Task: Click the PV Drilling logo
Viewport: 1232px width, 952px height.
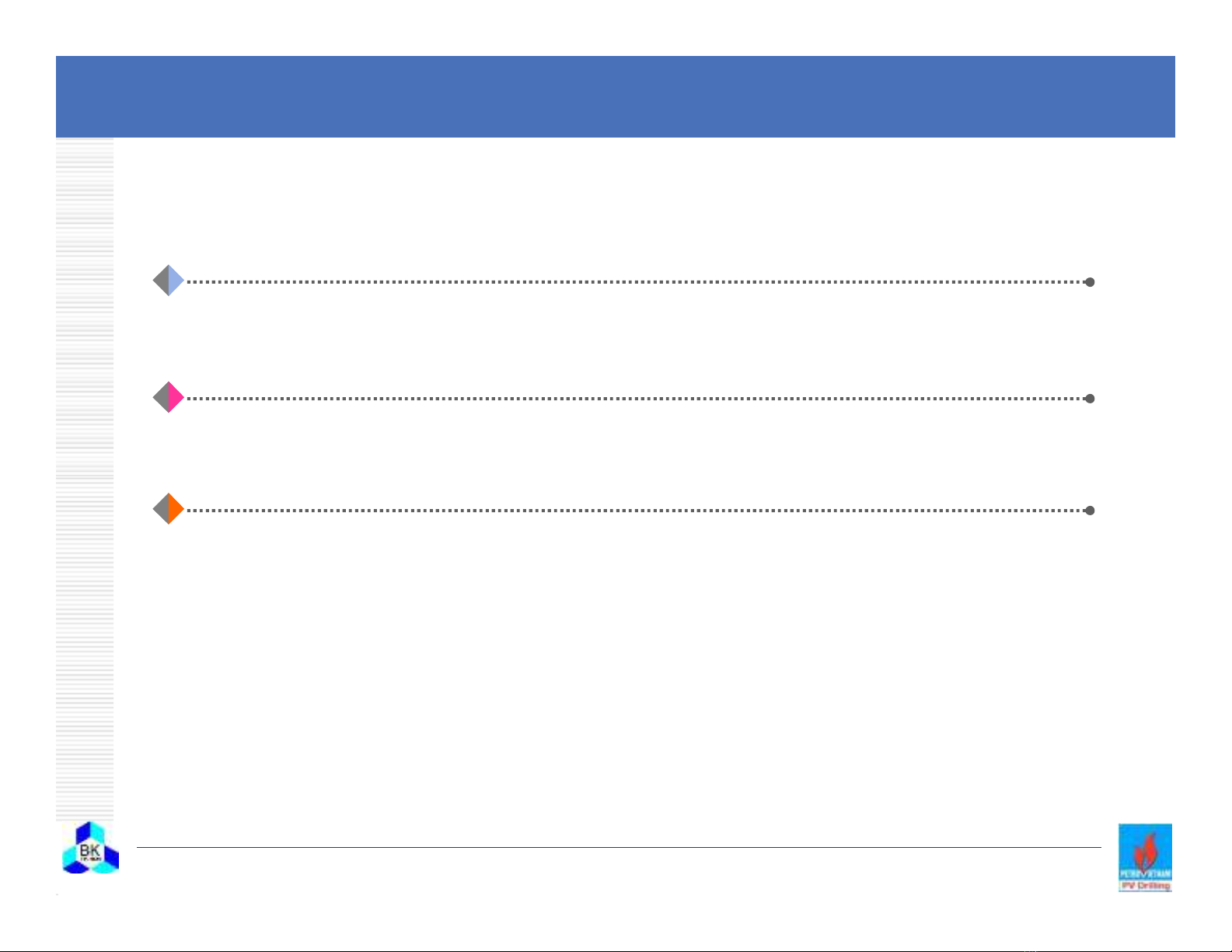Action: 1145,858
